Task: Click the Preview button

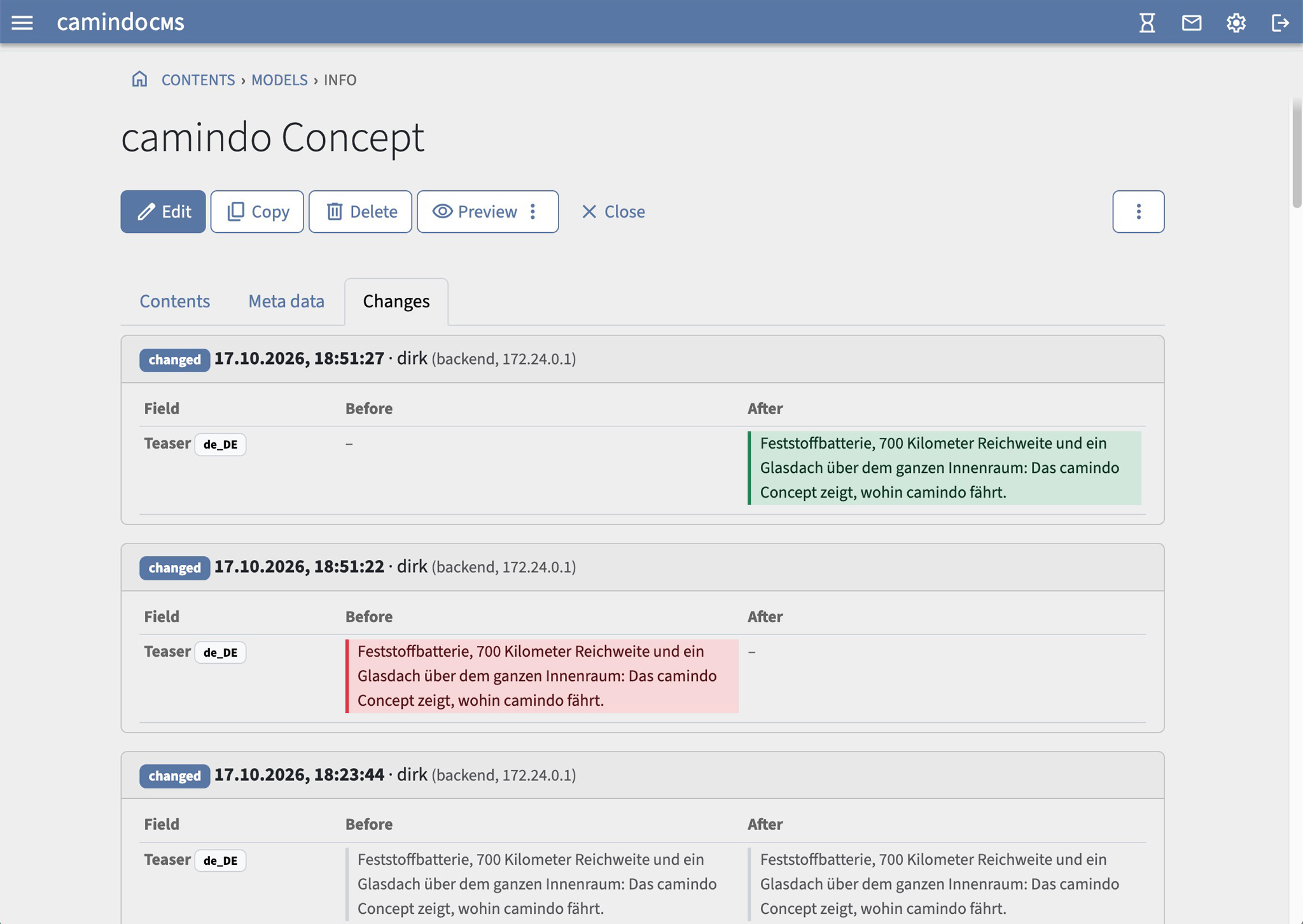Action: [475, 211]
